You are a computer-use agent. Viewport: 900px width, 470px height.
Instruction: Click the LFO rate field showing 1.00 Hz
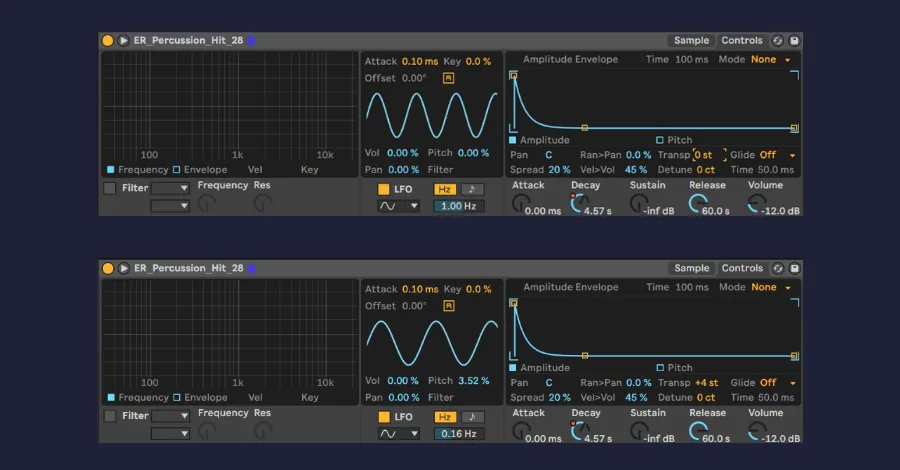pos(458,205)
